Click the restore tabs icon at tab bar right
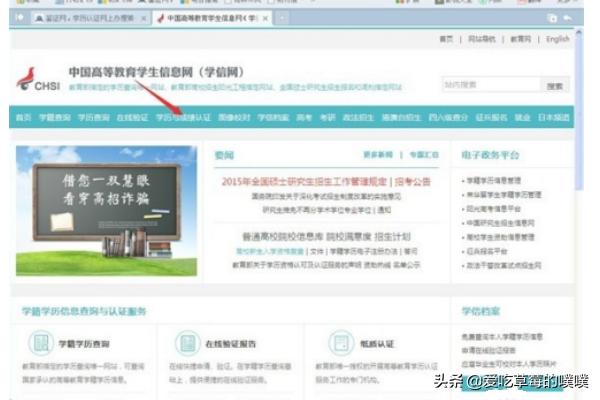 click(x=552, y=18)
